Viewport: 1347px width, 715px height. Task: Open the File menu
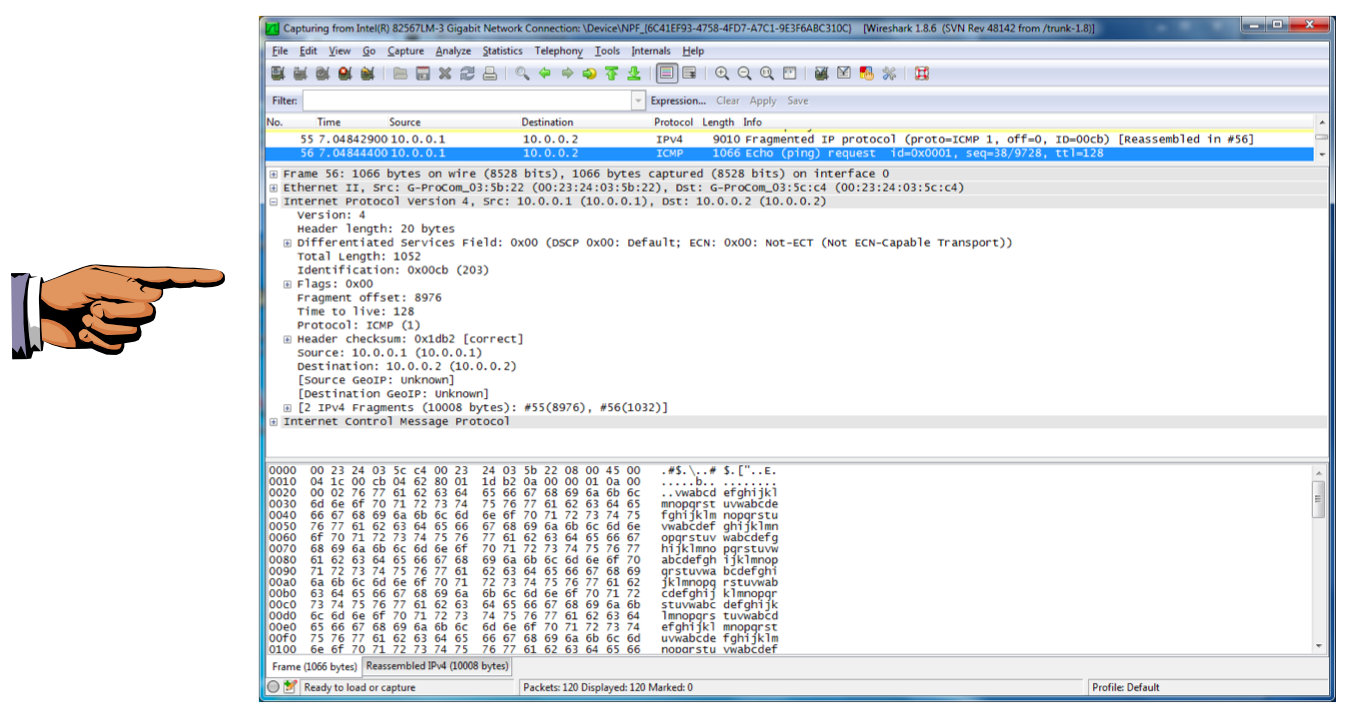(x=280, y=51)
